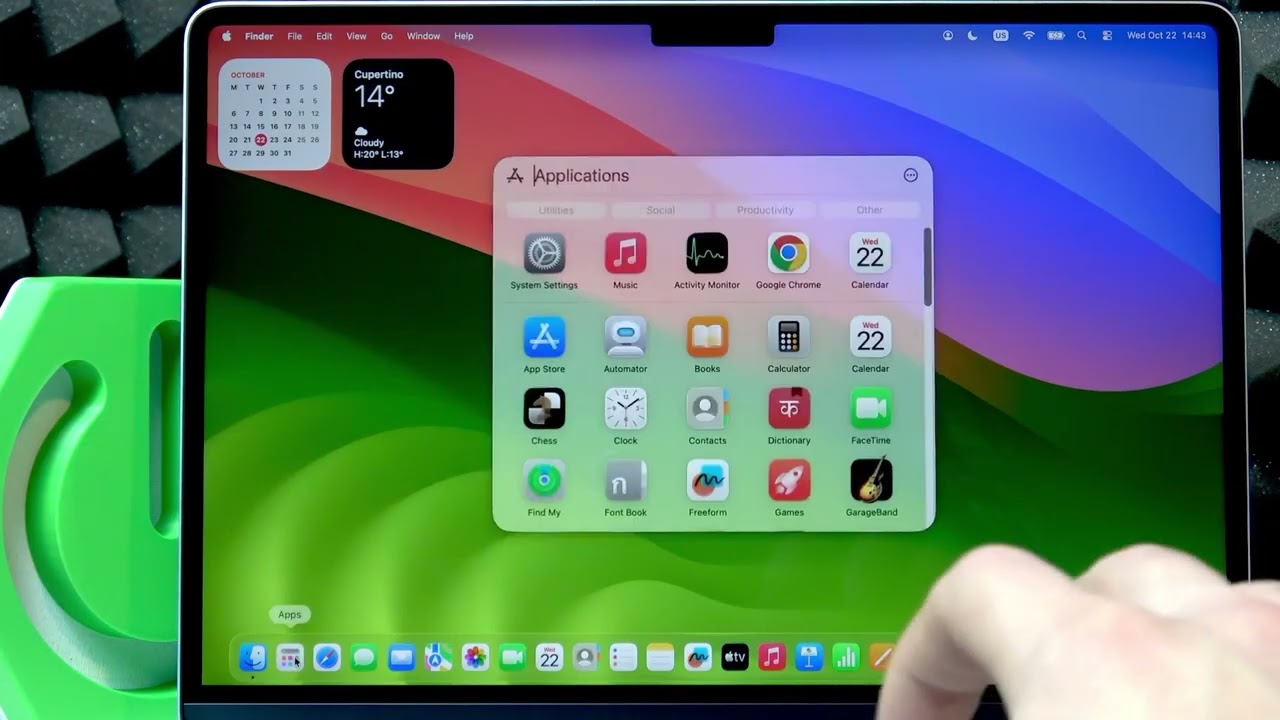Open System Settings from the Applications panel
Viewport: 1280px width, 720px height.
tap(544, 254)
